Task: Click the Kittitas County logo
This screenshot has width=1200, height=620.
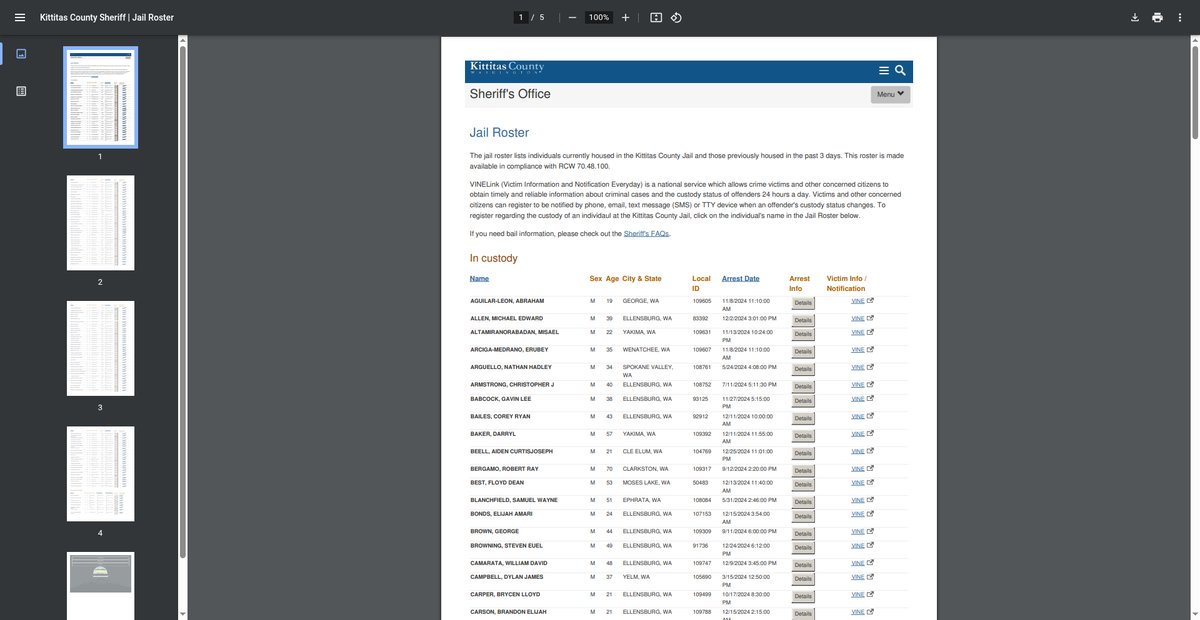Action: tap(506, 69)
